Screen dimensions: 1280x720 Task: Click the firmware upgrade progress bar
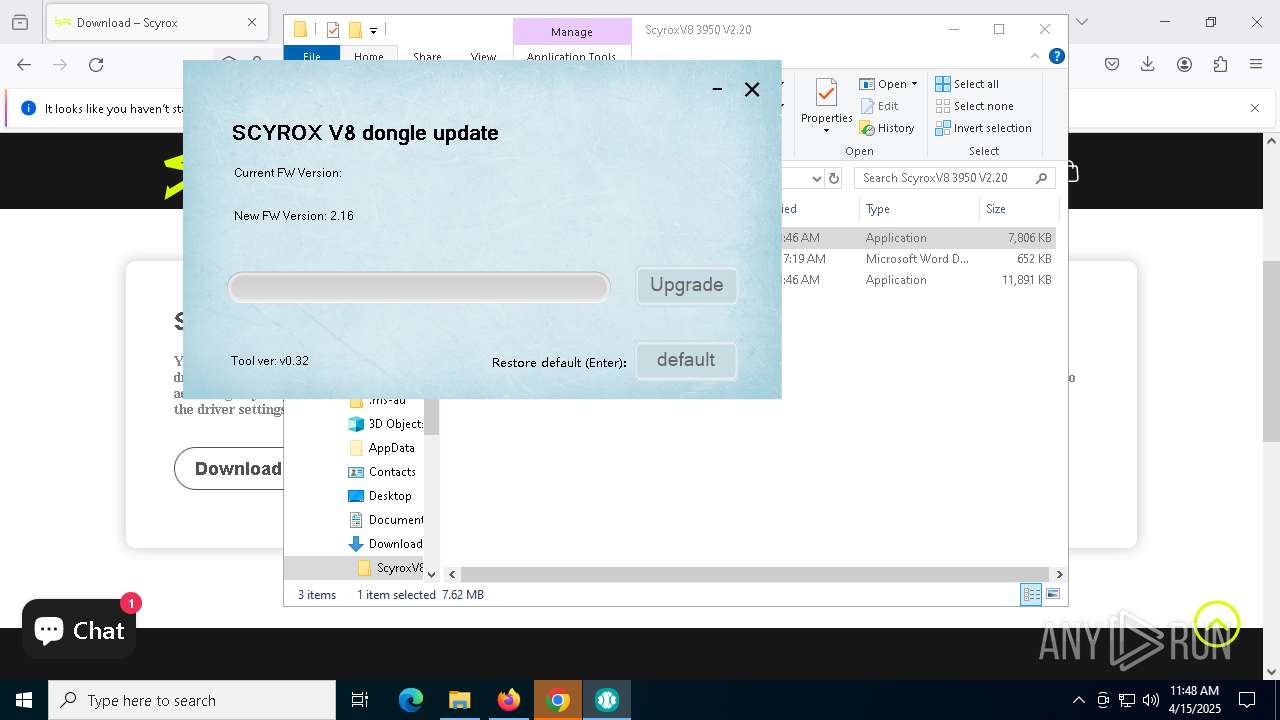pos(419,287)
